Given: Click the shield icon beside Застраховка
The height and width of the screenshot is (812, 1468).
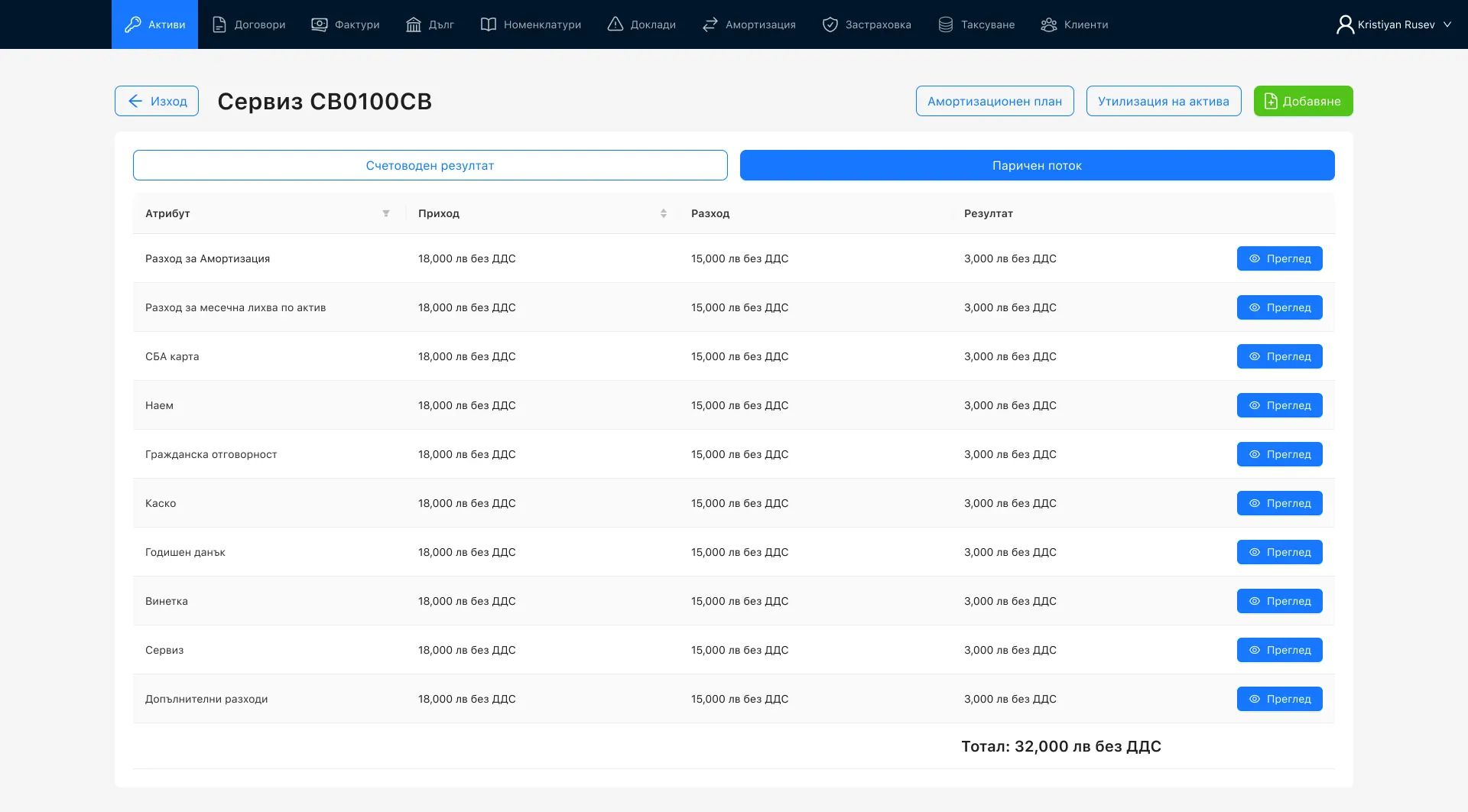Looking at the screenshot, I should point(830,24).
